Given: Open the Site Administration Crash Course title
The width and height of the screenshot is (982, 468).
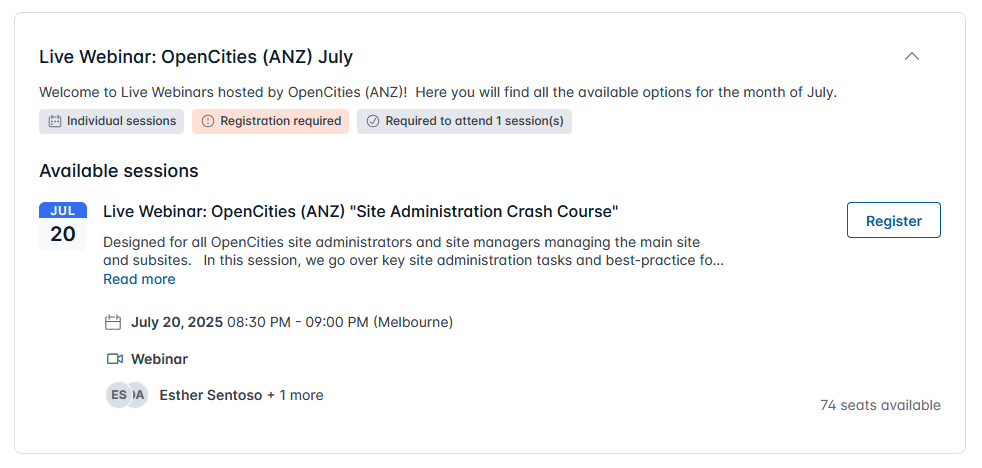Looking at the screenshot, I should (x=361, y=212).
